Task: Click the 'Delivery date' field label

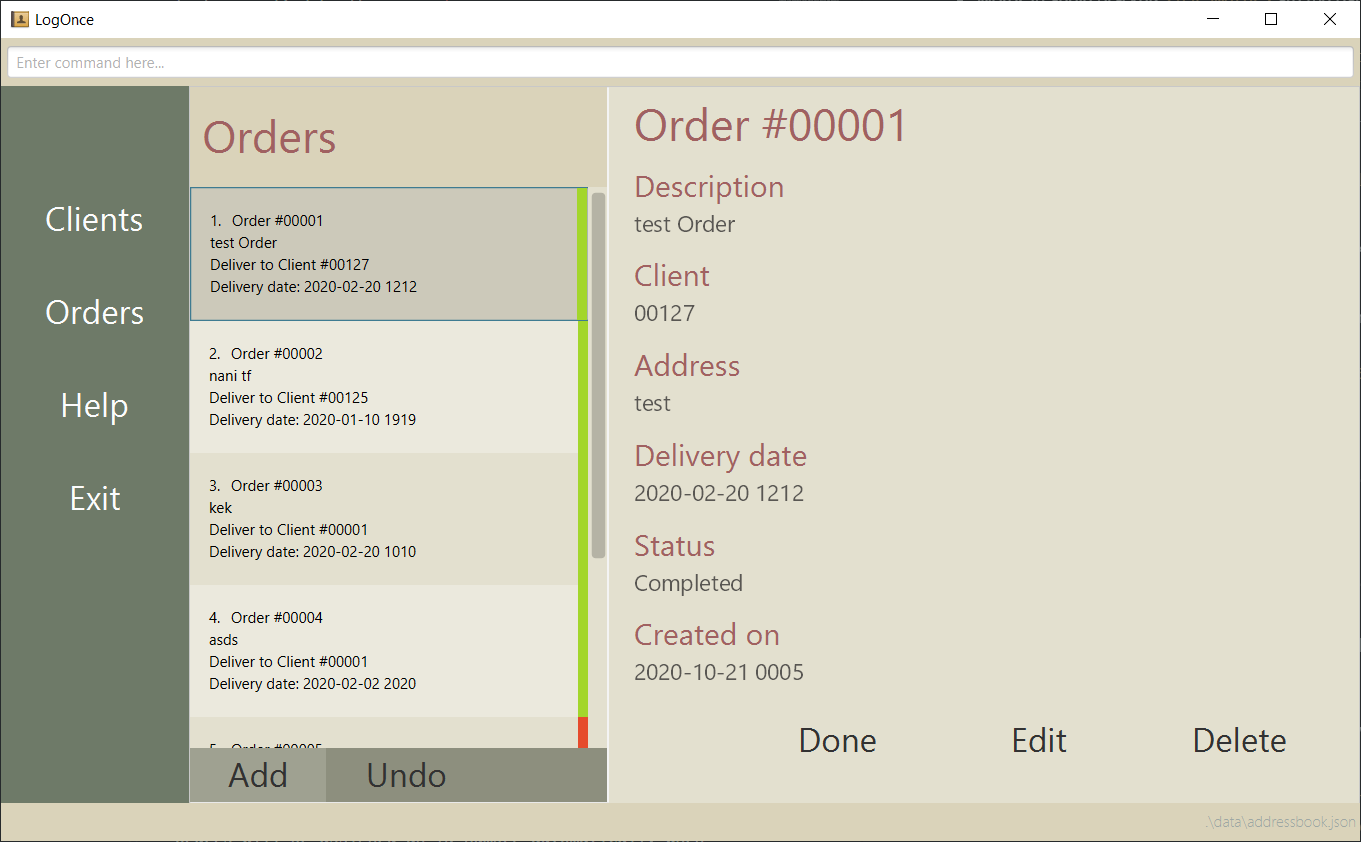Action: (720, 456)
